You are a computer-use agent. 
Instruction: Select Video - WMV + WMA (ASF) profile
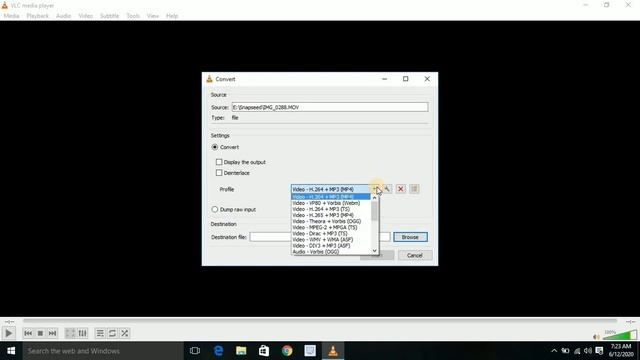pos(331,240)
